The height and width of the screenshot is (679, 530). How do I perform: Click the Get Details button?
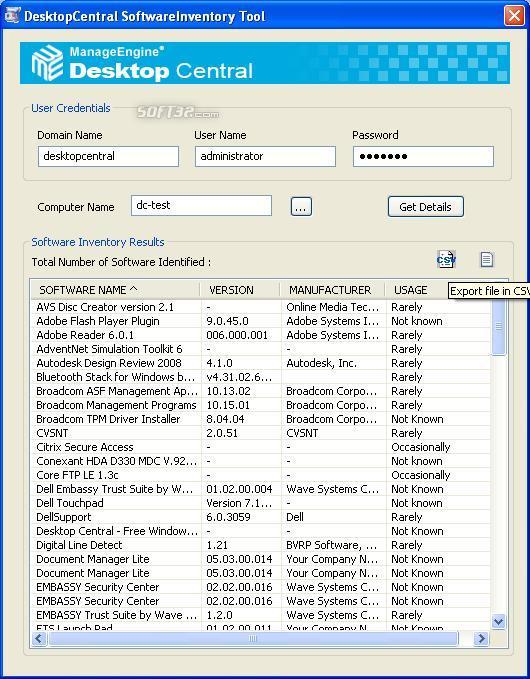pyautogui.click(x=426, y=207)
